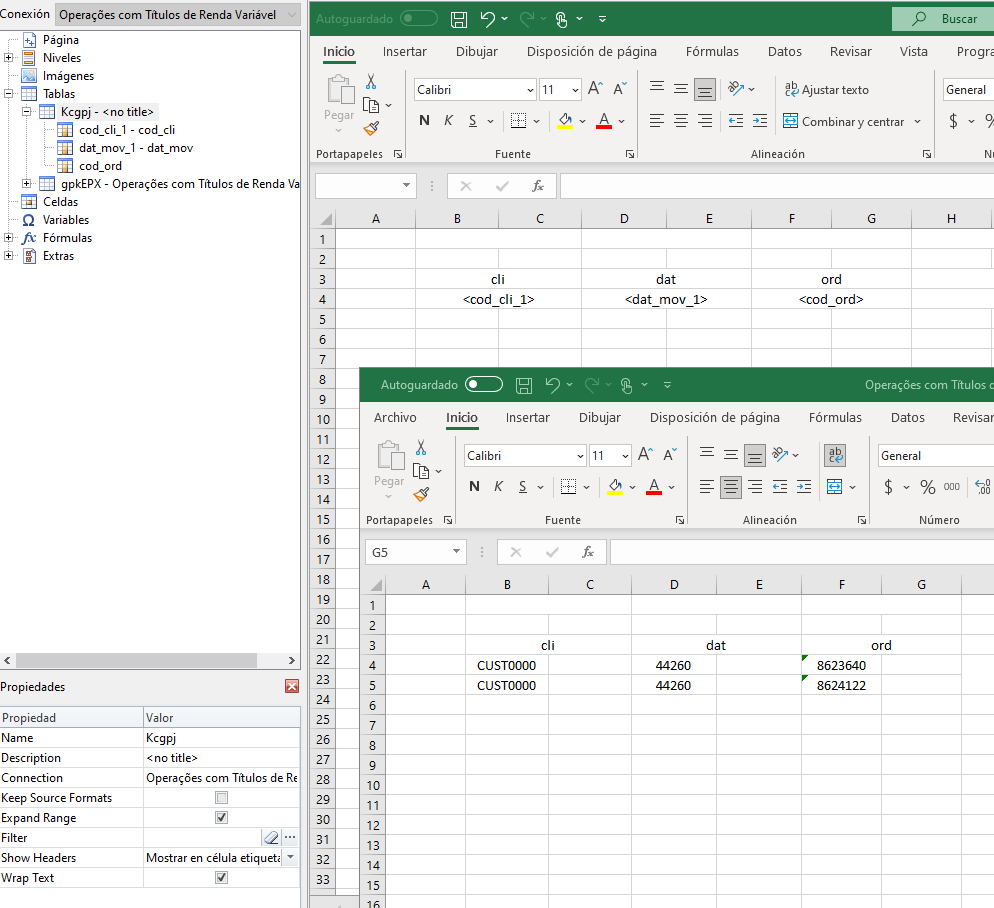Screen dimensions: 994x908
Task: Open the Archivo tab
Action: tap(395, 418)
